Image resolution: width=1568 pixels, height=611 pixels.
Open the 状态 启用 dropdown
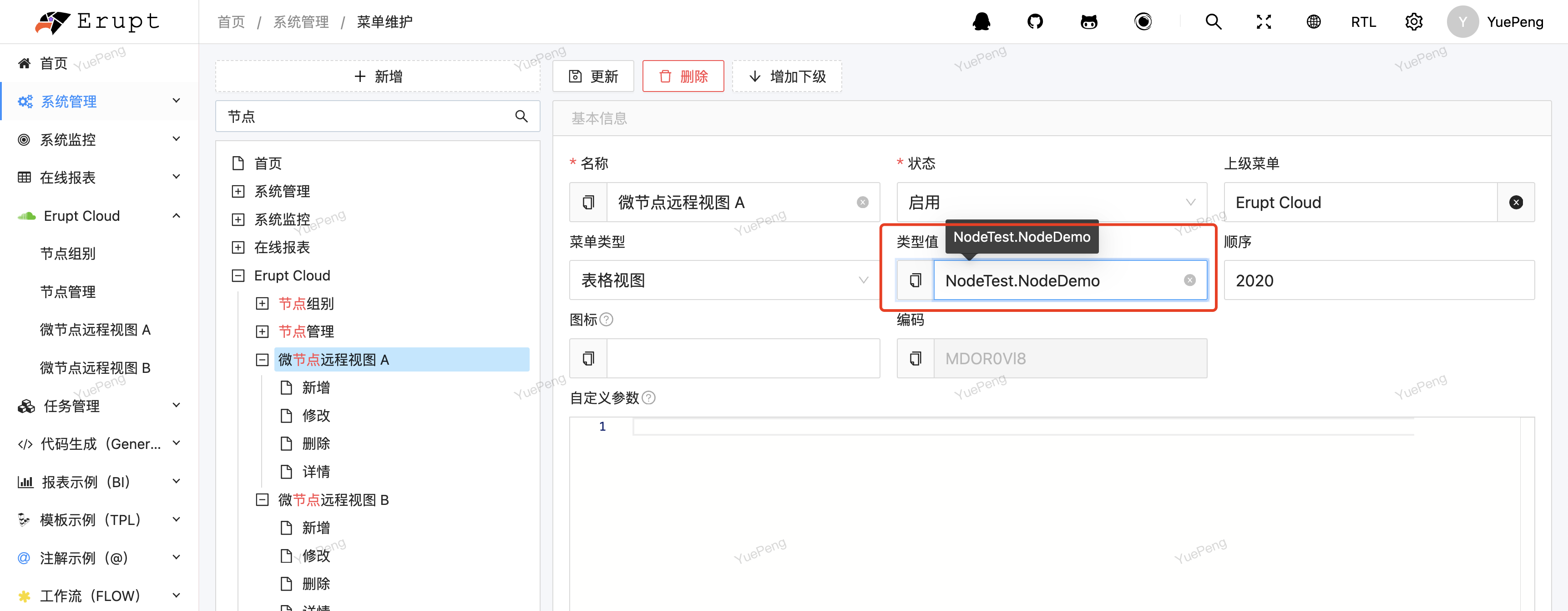[1051, 202]
